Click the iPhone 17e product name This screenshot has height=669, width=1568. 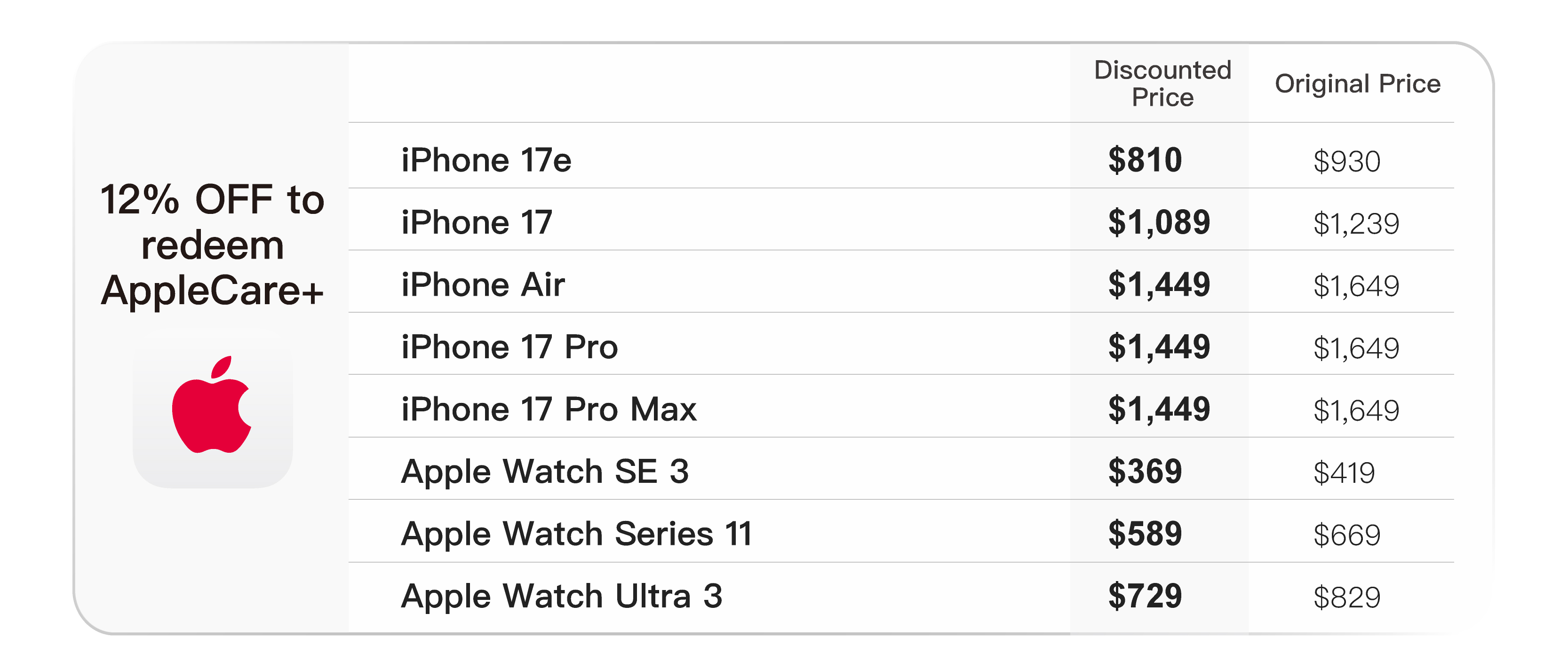click(x=486, y=160)
